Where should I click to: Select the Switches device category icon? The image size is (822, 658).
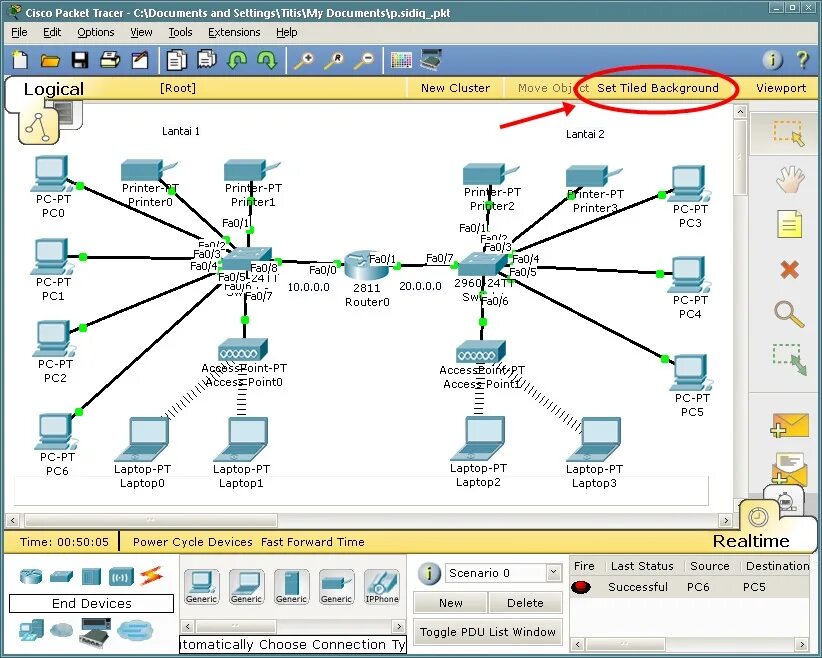click(61, 577)
